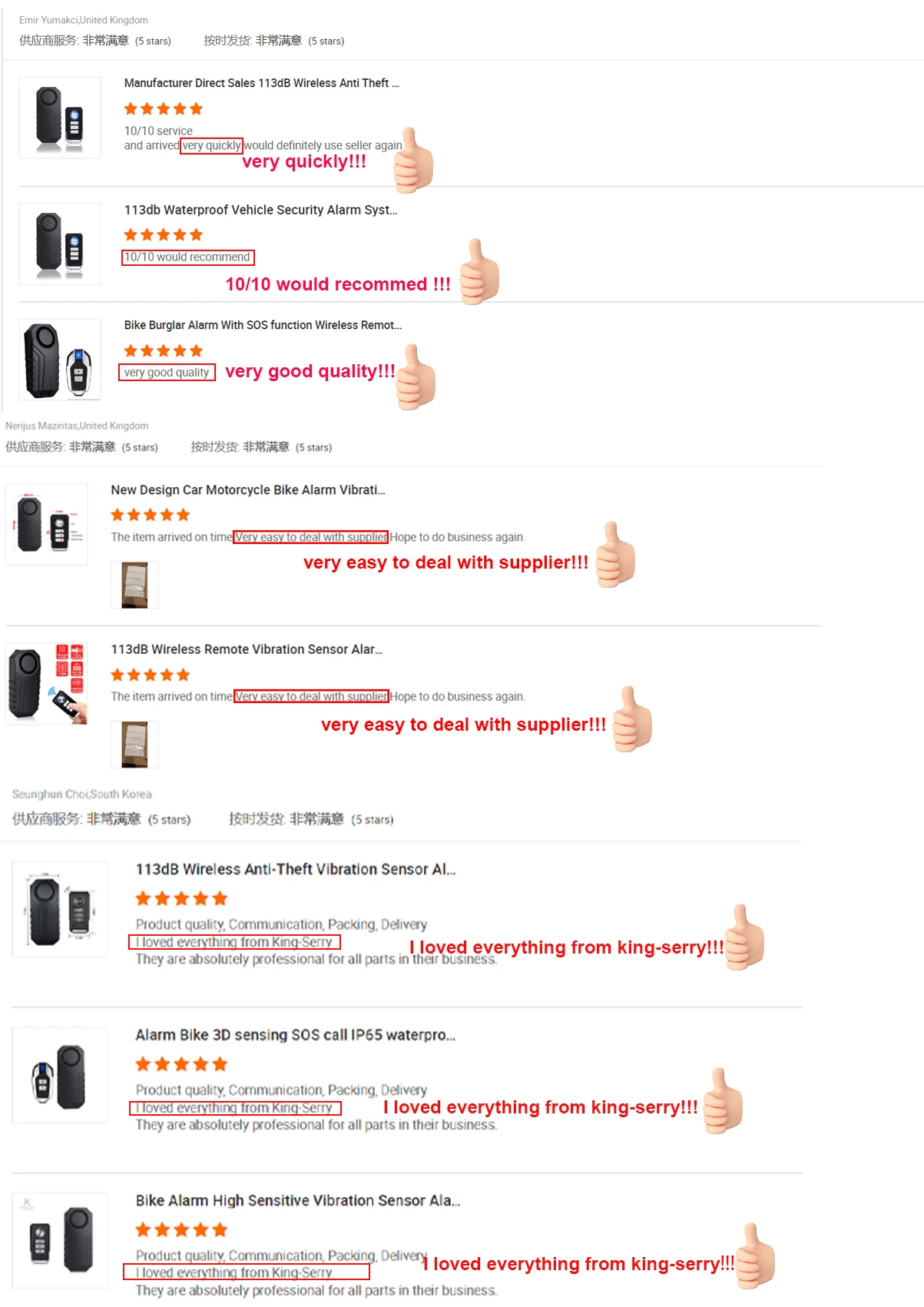Open the Bike Alarm High Sensitive Vibration Sensor listing
Viewport: 924px width, 1307px height.
pos(298,1200)
